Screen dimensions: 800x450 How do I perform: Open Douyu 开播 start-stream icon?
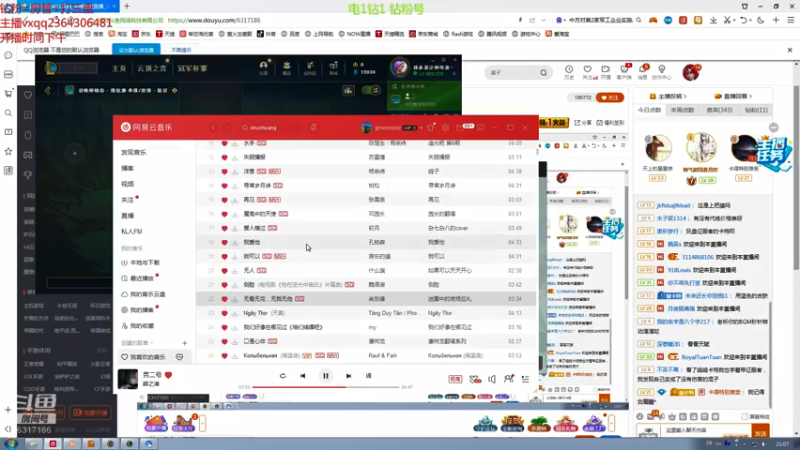(x=606, y=72)
